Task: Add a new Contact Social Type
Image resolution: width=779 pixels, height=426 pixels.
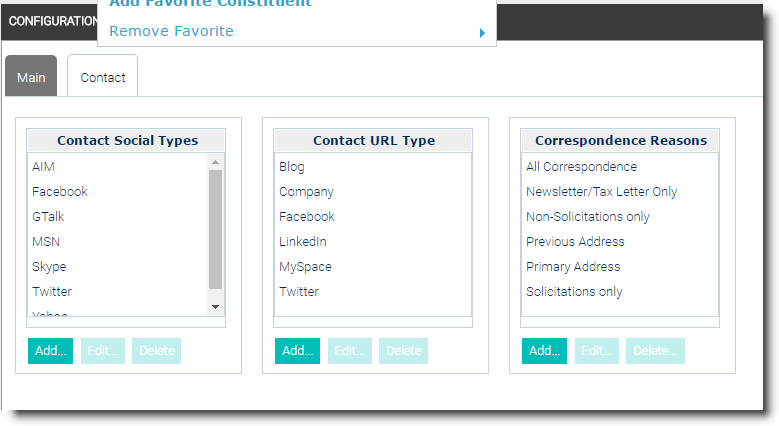Action: [x=50, y=350]
